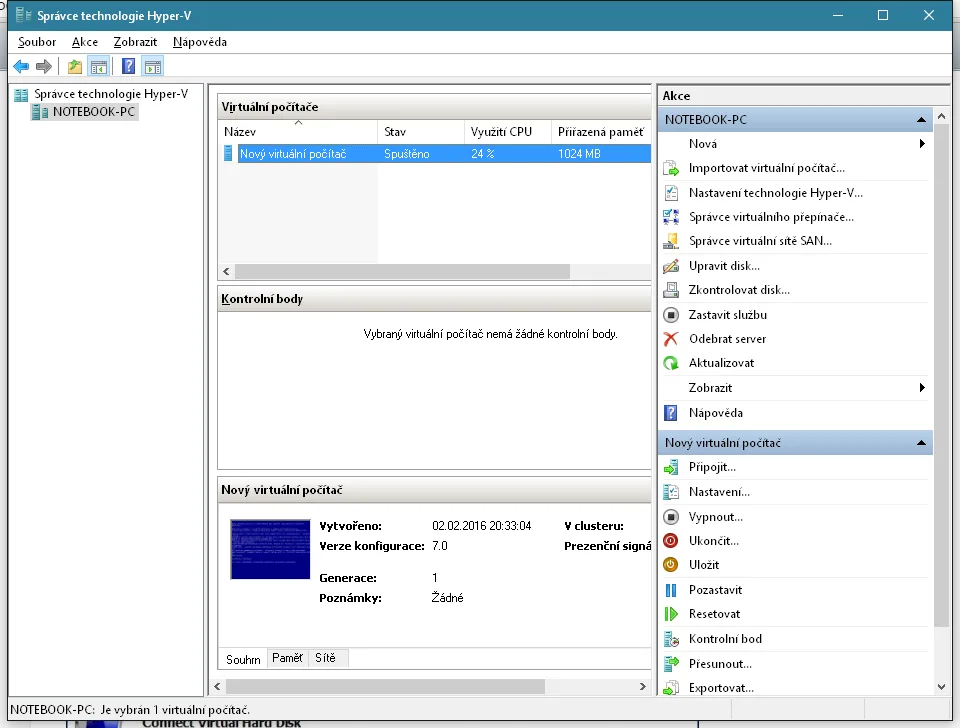Click the Nastavení technologie Hyper-V icon

671,192
